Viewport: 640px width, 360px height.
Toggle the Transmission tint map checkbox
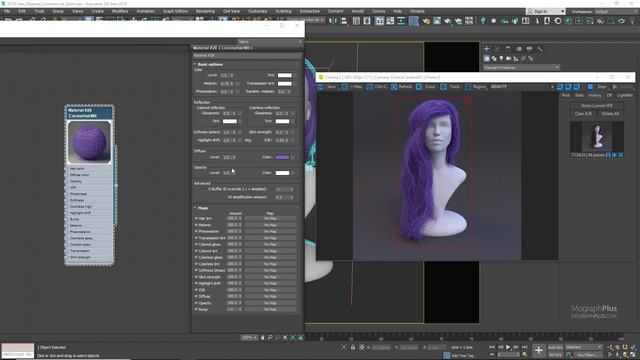(196, 238)
